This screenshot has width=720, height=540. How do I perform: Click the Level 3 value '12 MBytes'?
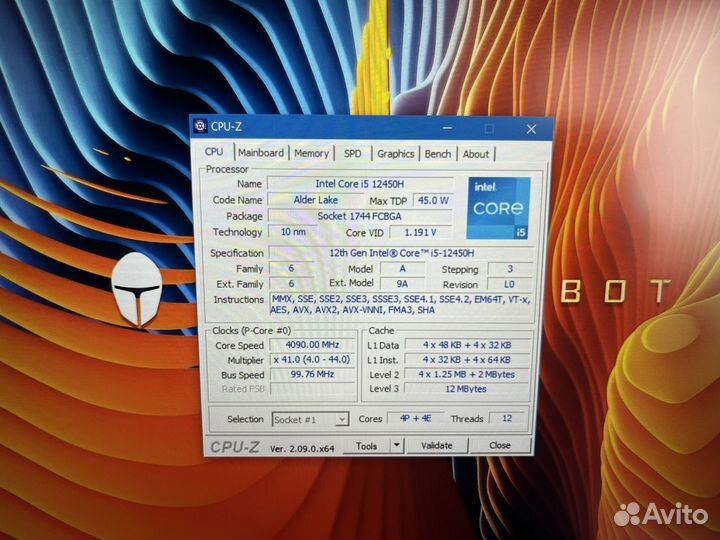(467, 388)
